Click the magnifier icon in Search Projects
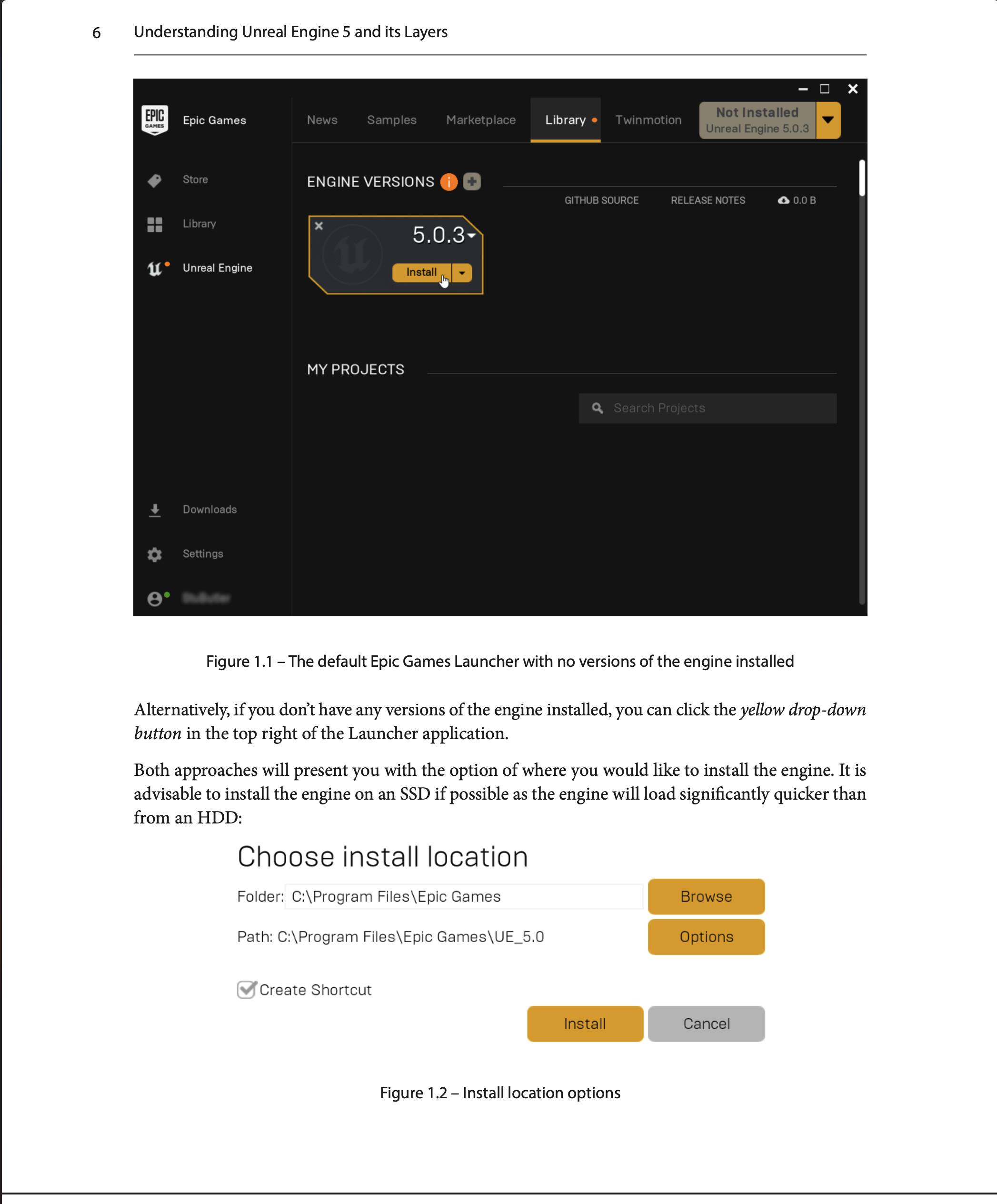This screenshot has height=1204, width=997. click(598, 408)
